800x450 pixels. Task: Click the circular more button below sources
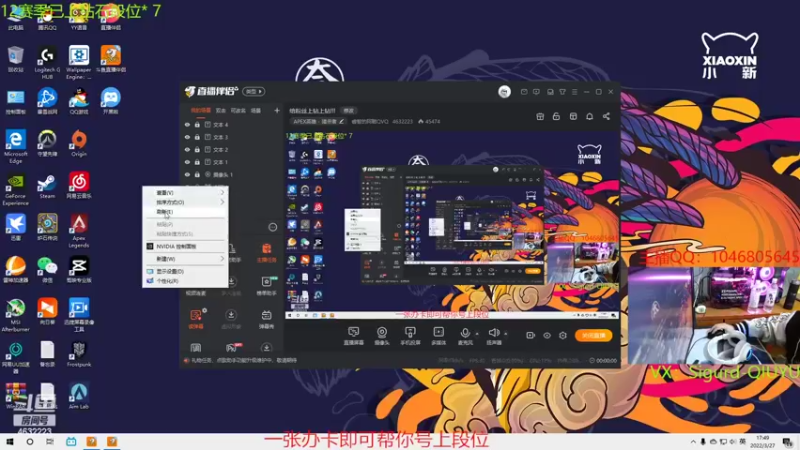[x=272, y=227]
